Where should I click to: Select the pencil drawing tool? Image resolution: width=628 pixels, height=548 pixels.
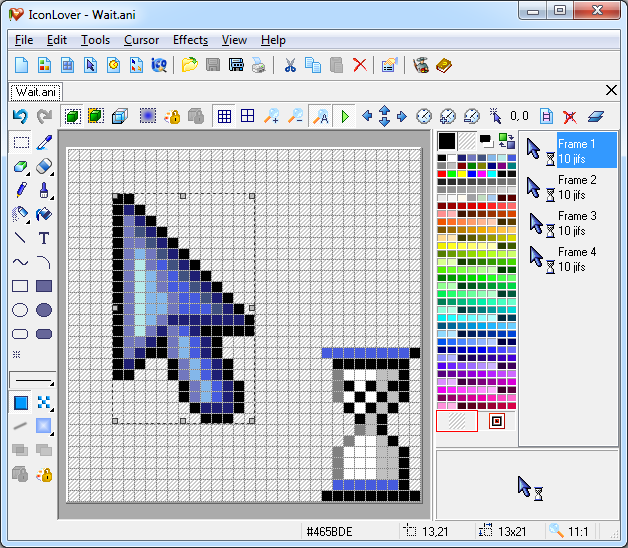point(21,190)
